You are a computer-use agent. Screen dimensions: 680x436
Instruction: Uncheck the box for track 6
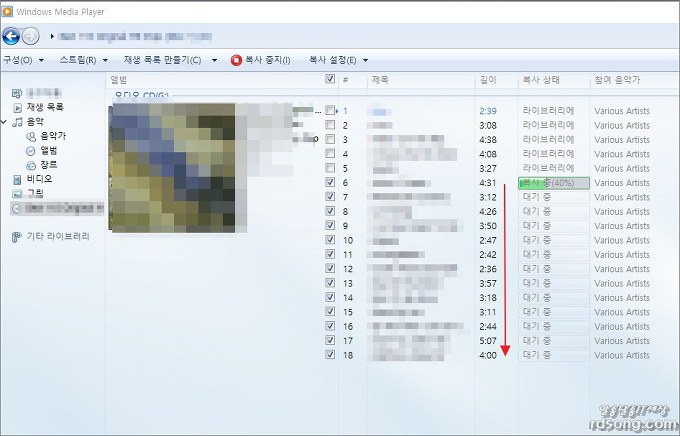pos(330,182)
